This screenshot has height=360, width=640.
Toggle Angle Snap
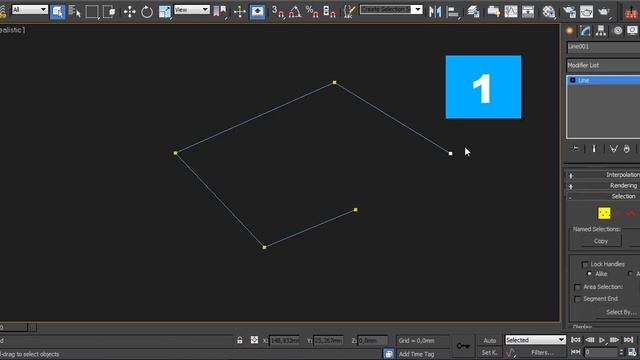pos(295,11)
